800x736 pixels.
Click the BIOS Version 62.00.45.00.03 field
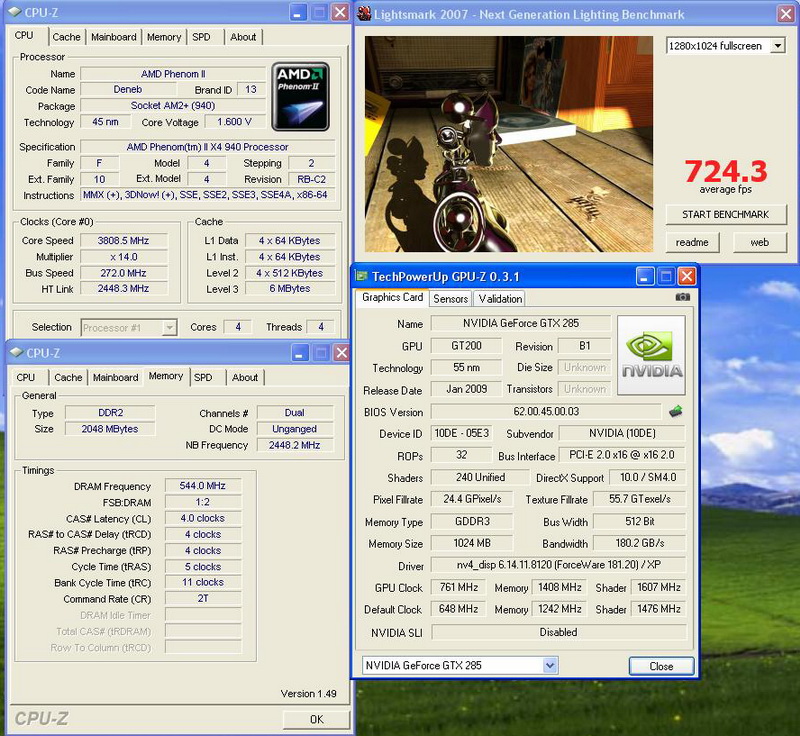click(x=546, y=411)
